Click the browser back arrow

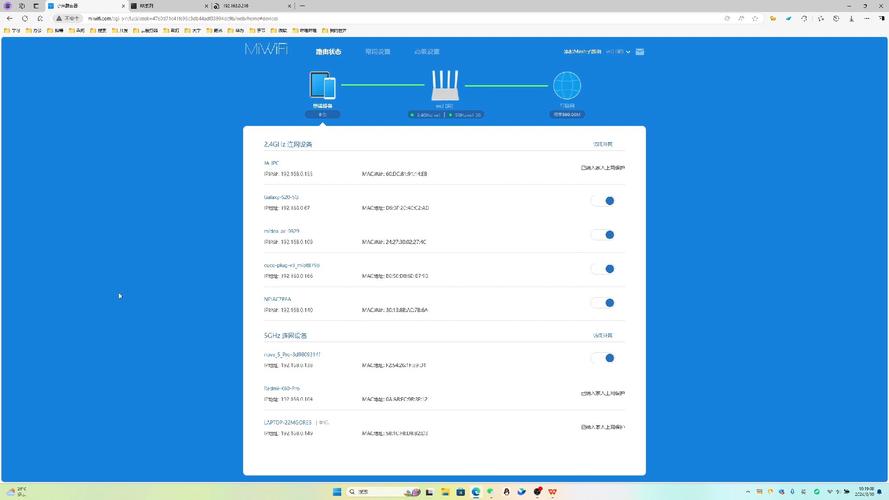[x=10, y=18]
